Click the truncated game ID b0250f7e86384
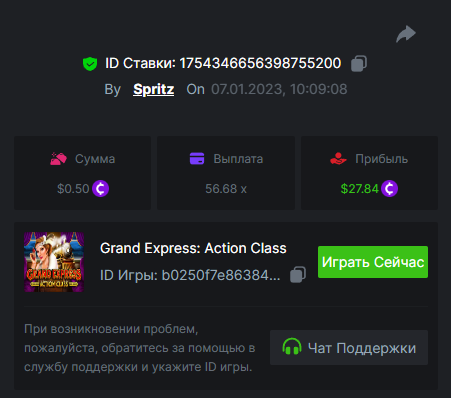Viewport: 451px width, 398px height. point(221,275)
